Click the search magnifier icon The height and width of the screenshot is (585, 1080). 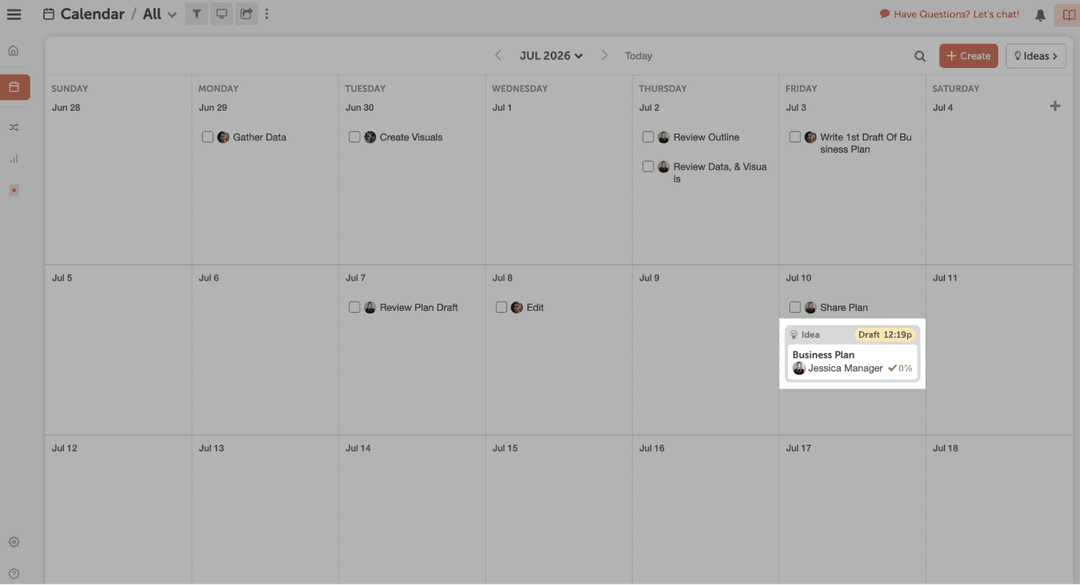pyautogui.click(x=920, y=56)
